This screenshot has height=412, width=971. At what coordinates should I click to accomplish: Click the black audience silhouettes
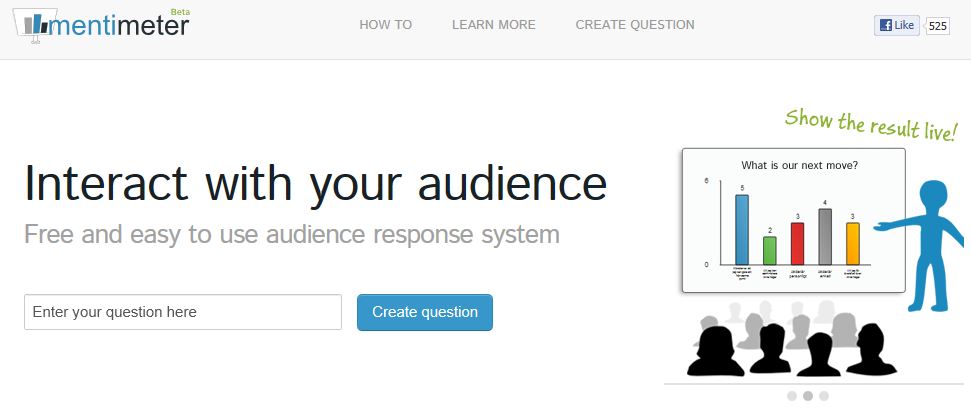coord(790,350)
